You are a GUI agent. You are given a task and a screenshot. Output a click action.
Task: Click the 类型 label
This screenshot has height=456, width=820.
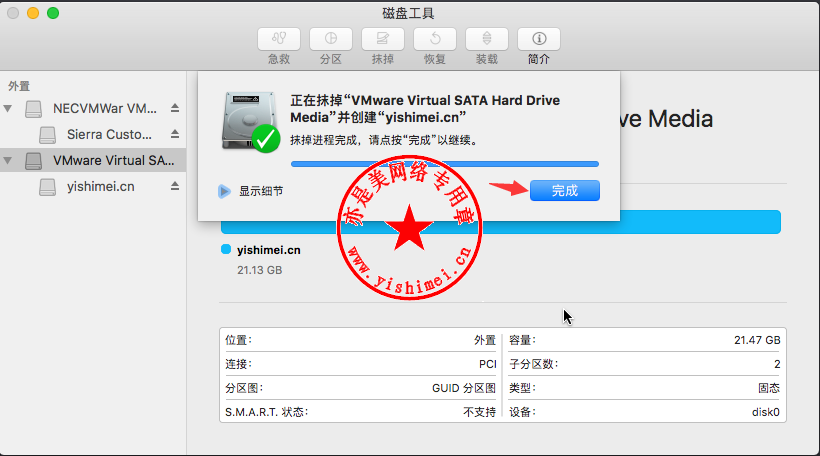tap(522, 388)
